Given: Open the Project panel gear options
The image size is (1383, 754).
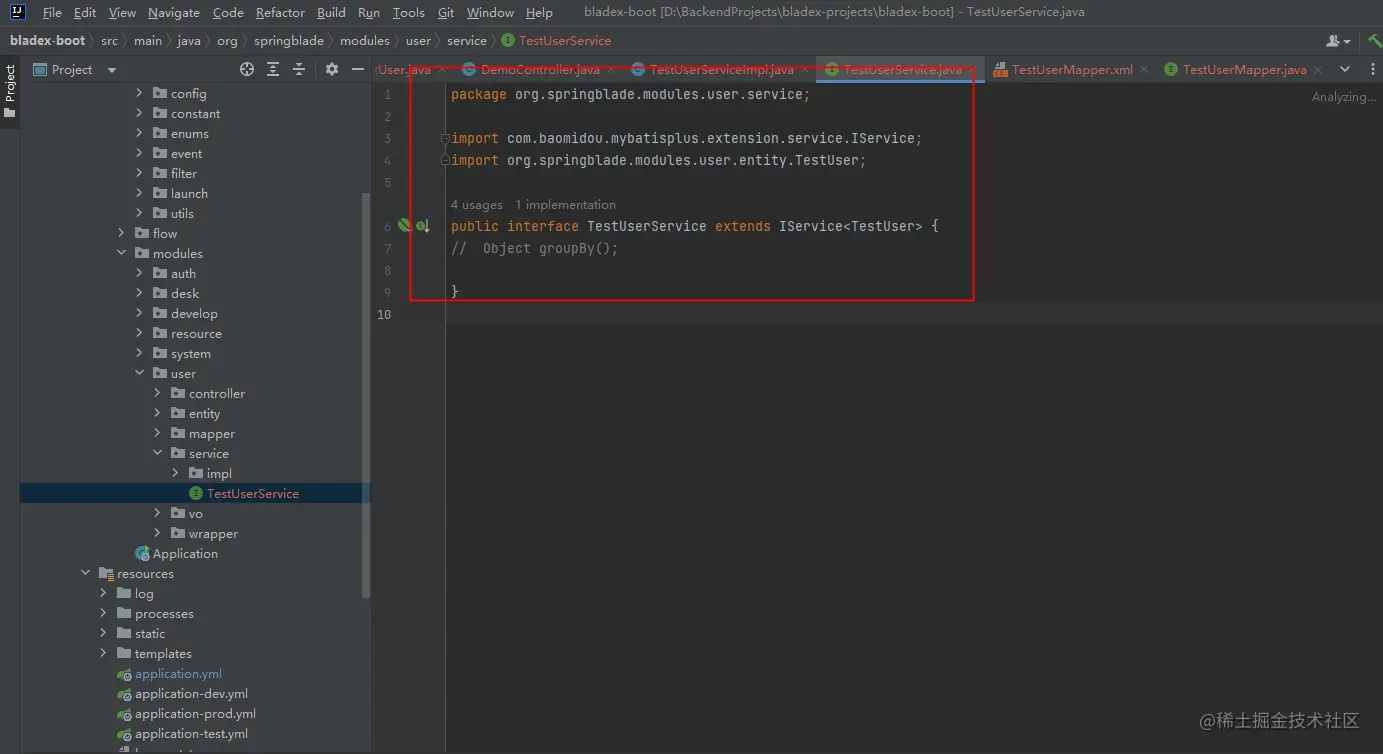Looking at the screenshot, I should pyautogui.click(x=332, y=69).
